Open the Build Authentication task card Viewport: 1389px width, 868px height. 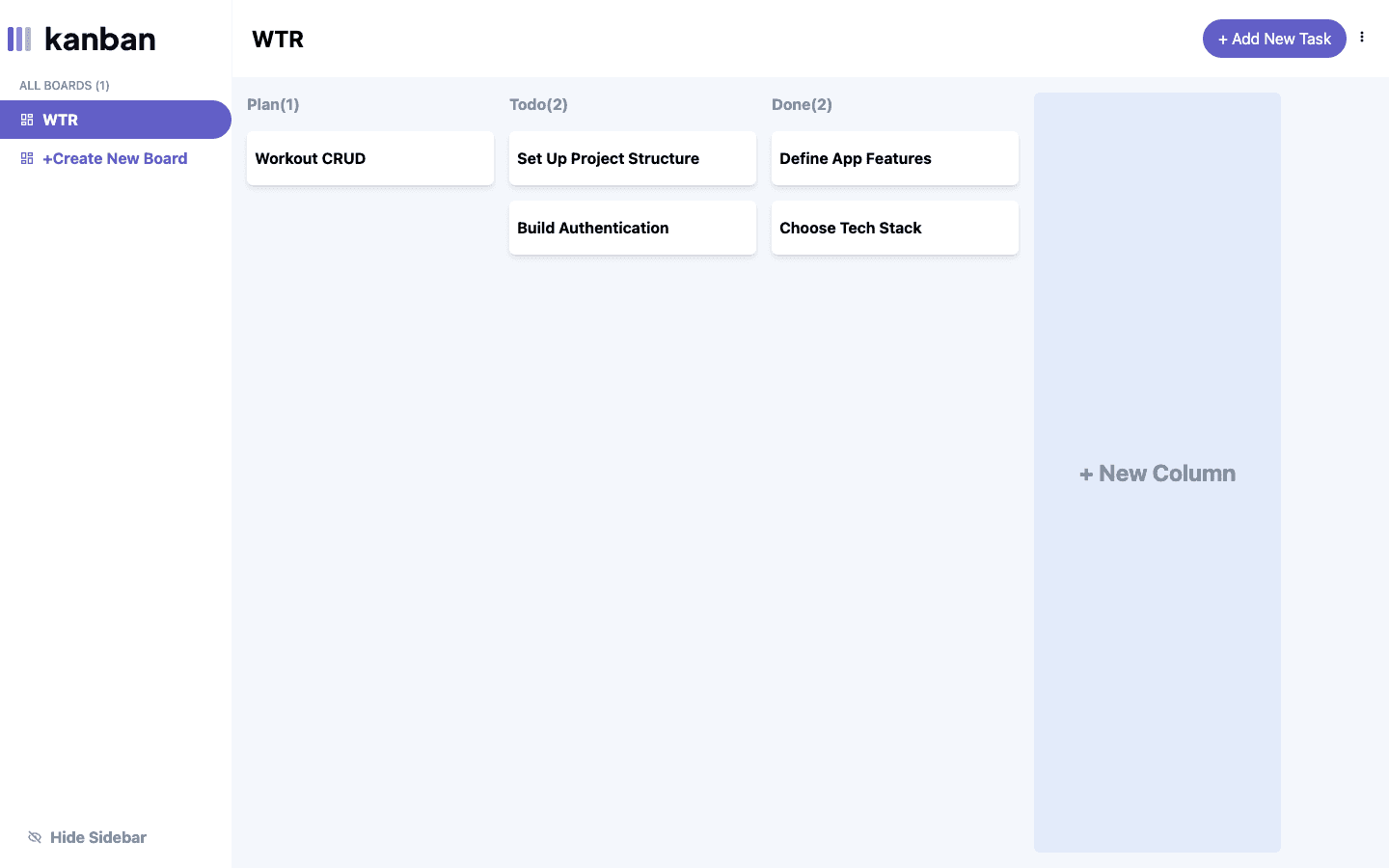633,228
